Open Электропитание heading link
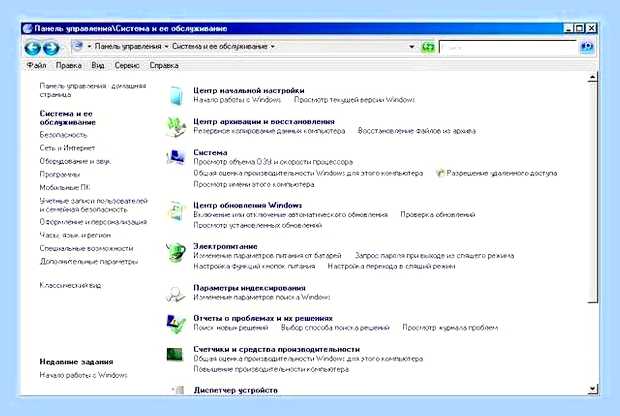The height and width of the screenshot is (416, 620). (225, 246)
